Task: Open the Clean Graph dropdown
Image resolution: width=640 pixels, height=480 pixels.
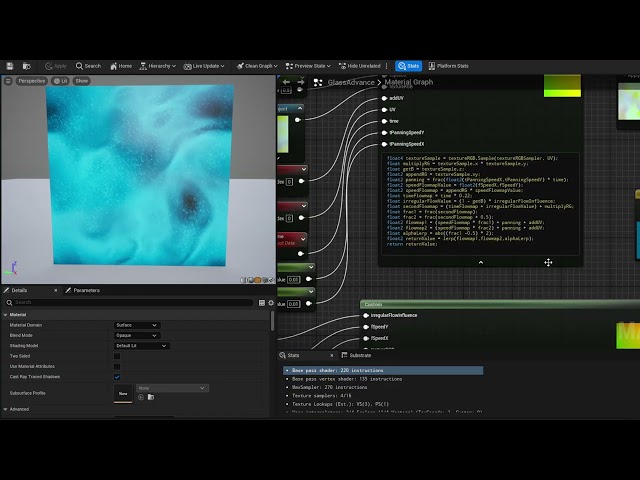Action: (x=257, y=66)
